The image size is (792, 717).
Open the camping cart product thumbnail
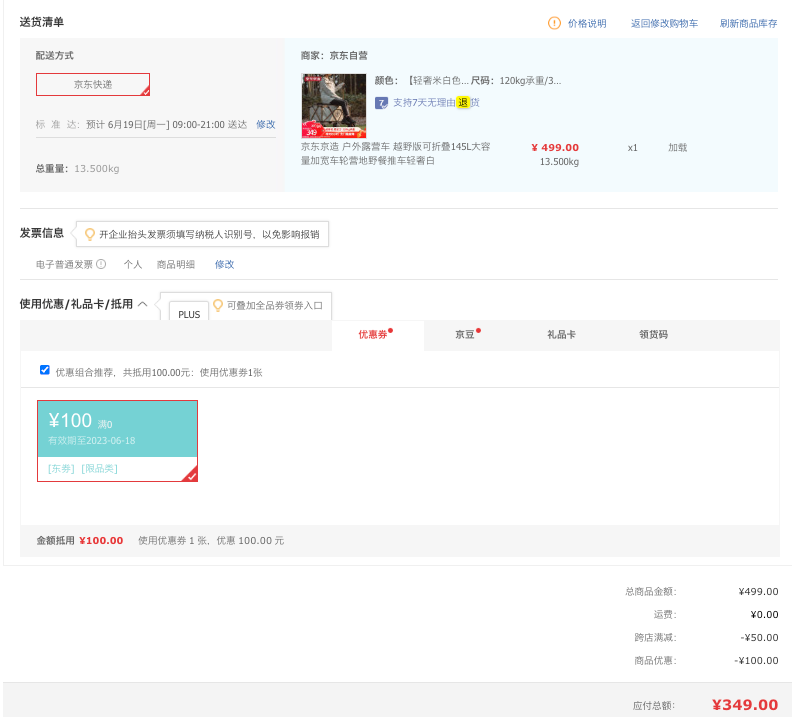(x=334, y=106)
